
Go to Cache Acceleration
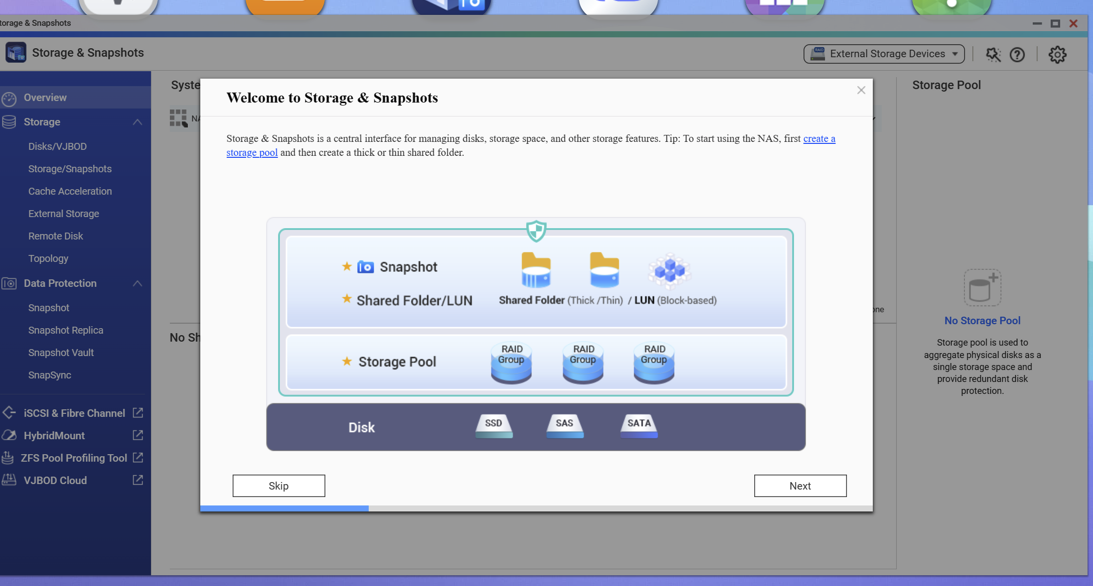point(70,191)
